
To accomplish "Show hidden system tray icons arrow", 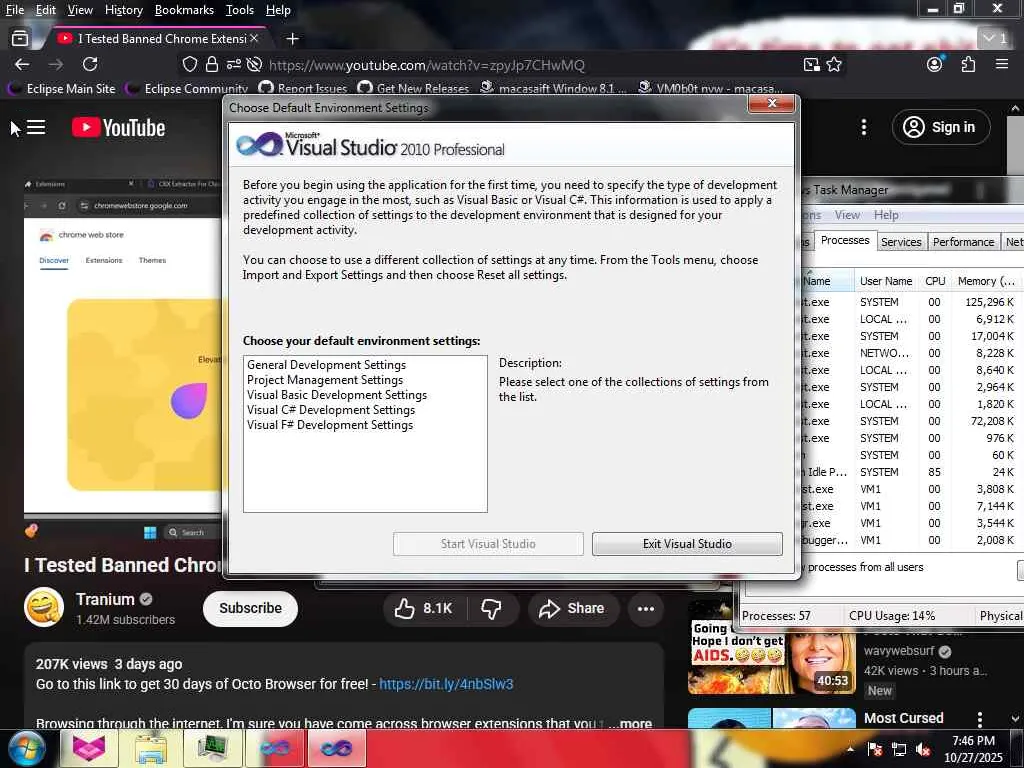I will 850,749.
